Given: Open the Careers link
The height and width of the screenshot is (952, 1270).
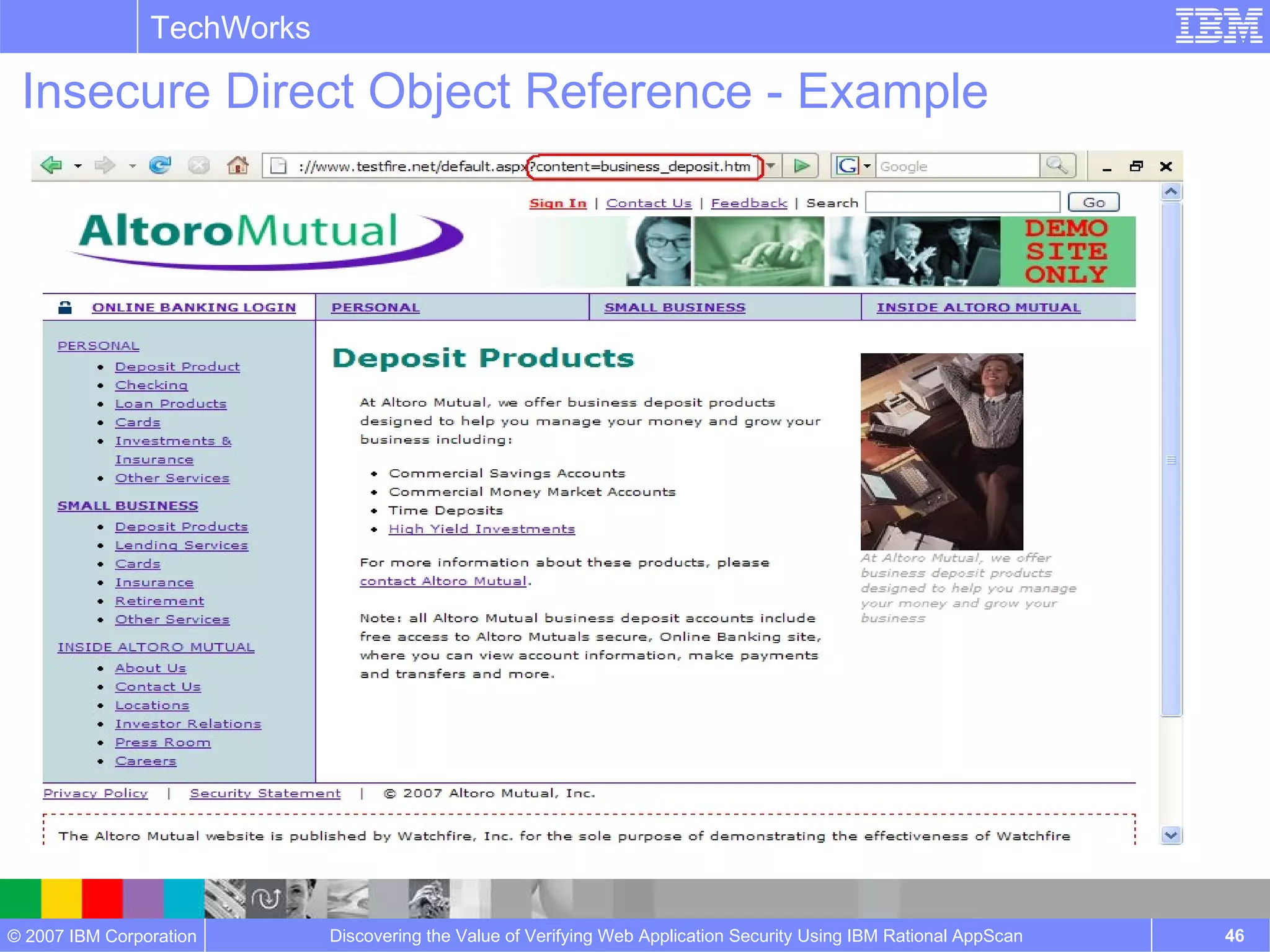Looking at the screenshot, I should [146, 761].
